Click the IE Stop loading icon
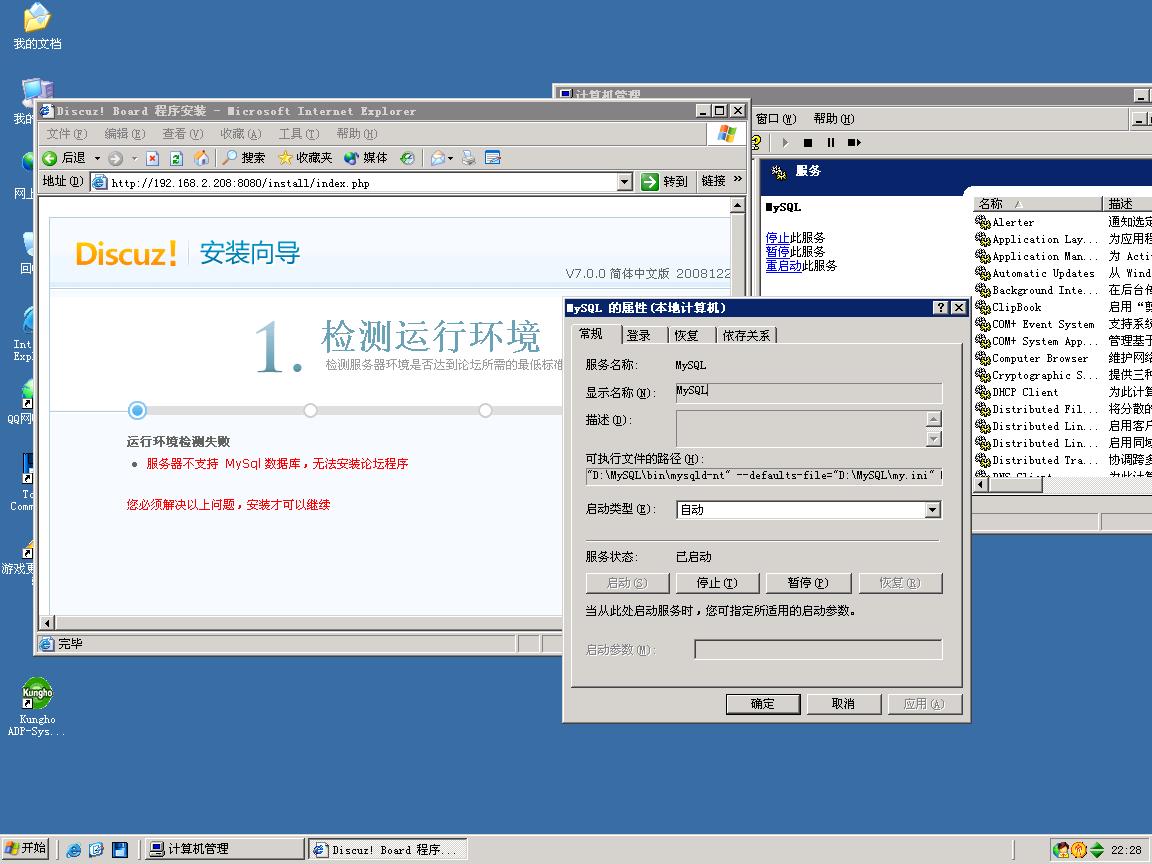Viewport: 1152px width, 864px height. tap(153, 158)
